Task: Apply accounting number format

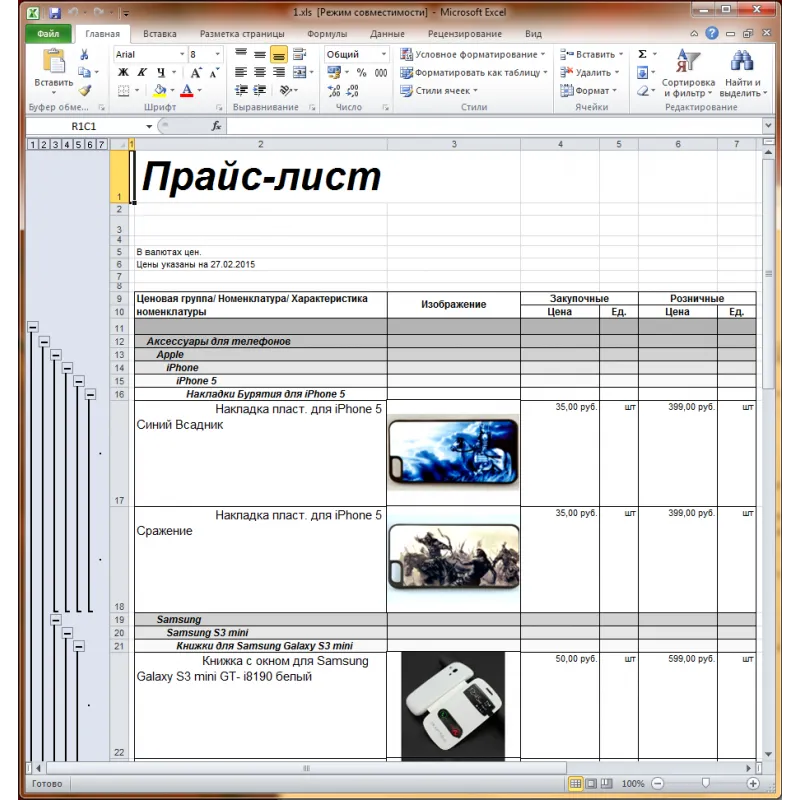Action: [334, 72]
